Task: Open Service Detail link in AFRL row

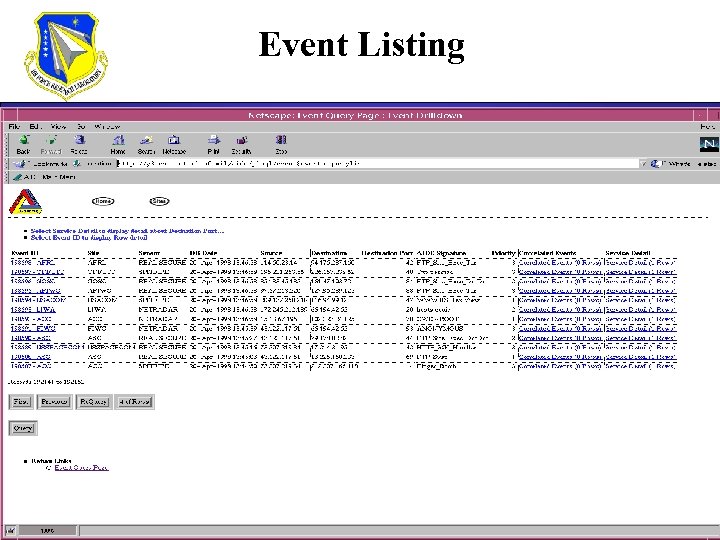Action: [641, 263]
